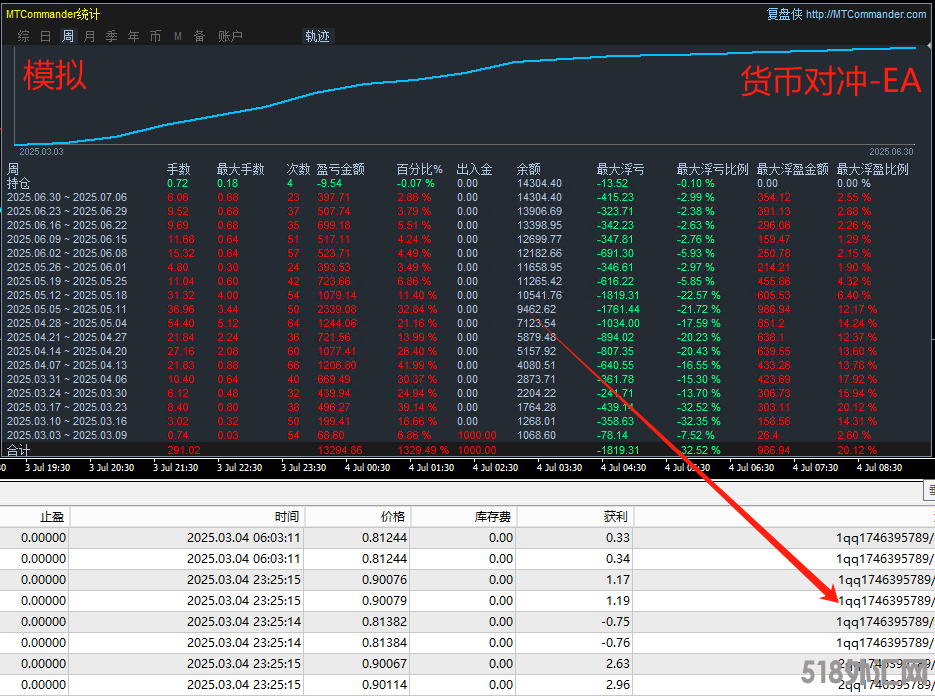Click the 最大手数 column header
Image resolution: width=935 pixels, height=696 pixels.
(240, 169)
